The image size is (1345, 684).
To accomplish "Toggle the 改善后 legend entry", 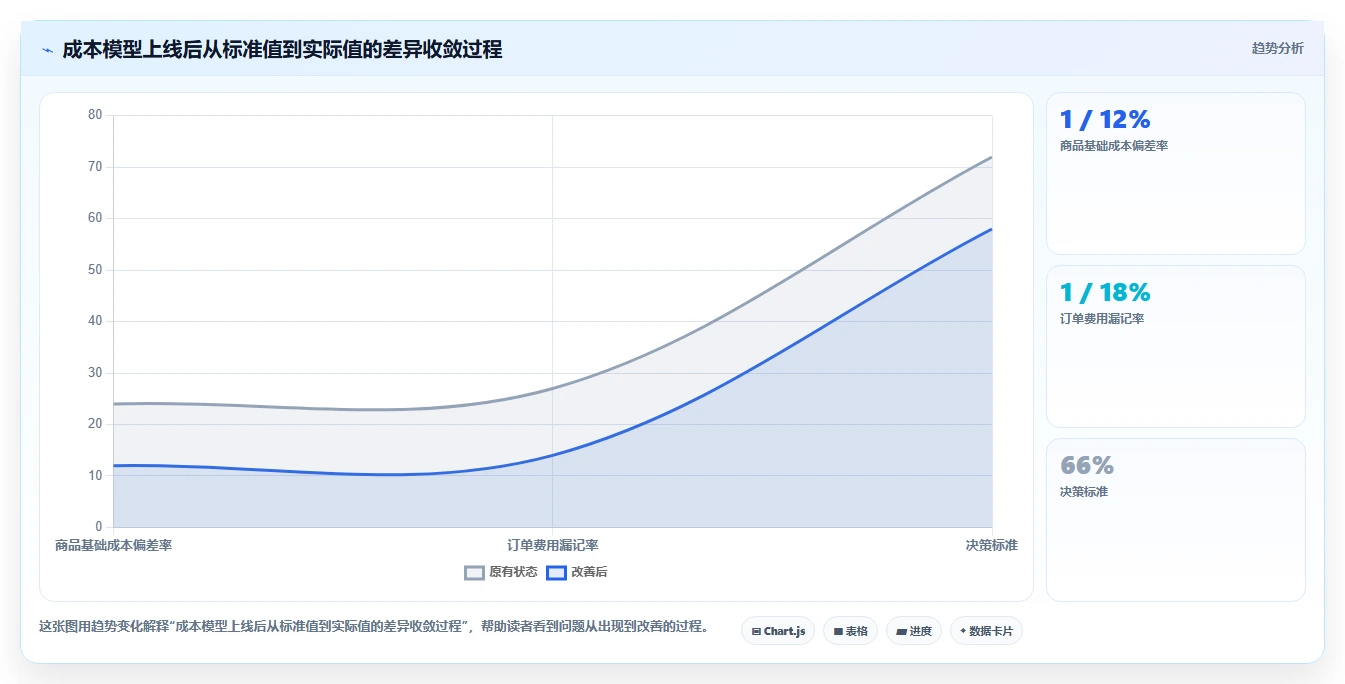I will pos(577,572).
